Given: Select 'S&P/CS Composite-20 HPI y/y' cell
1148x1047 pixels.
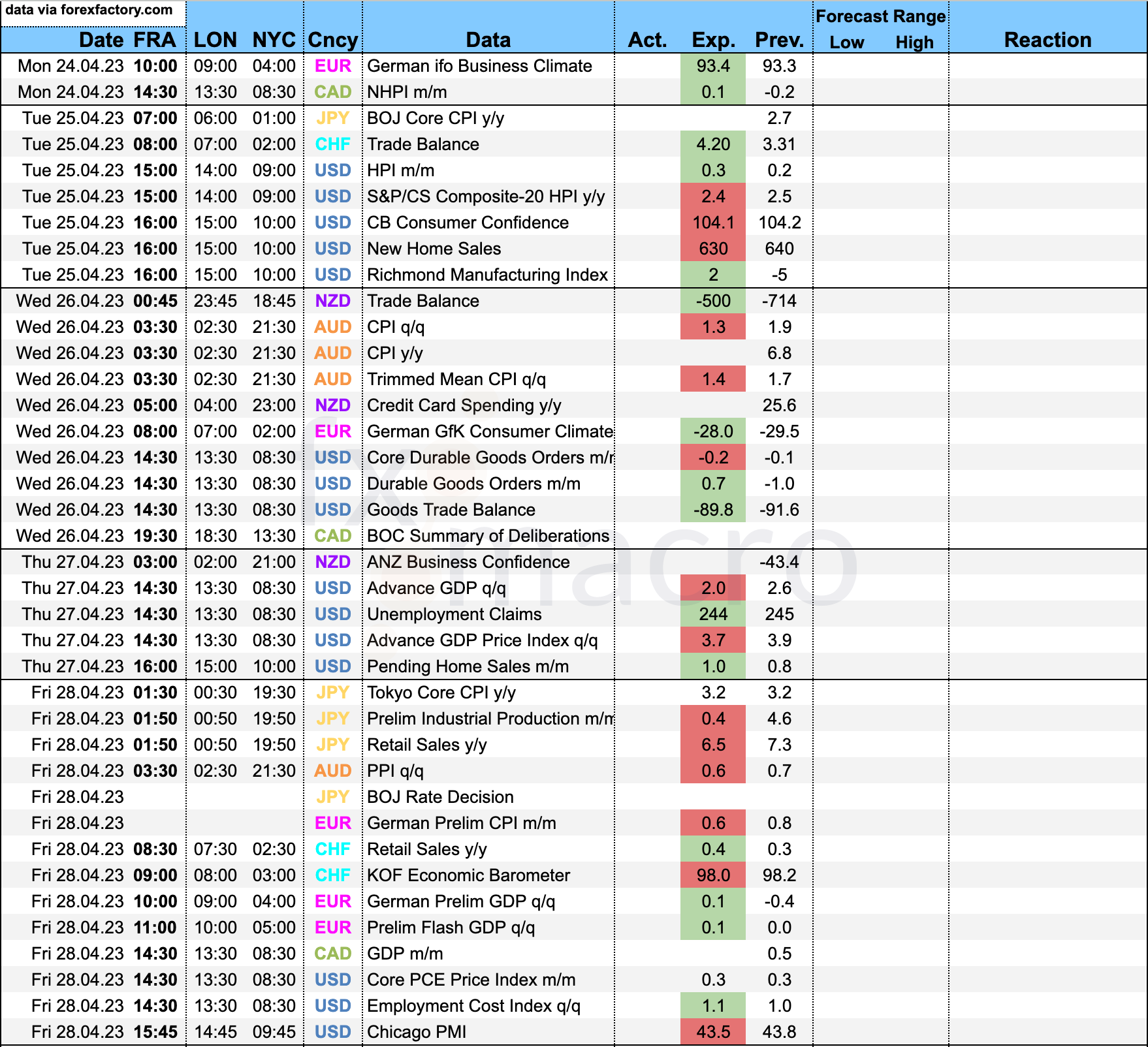Looking at the screenshot, I should [x=488, y=196].
